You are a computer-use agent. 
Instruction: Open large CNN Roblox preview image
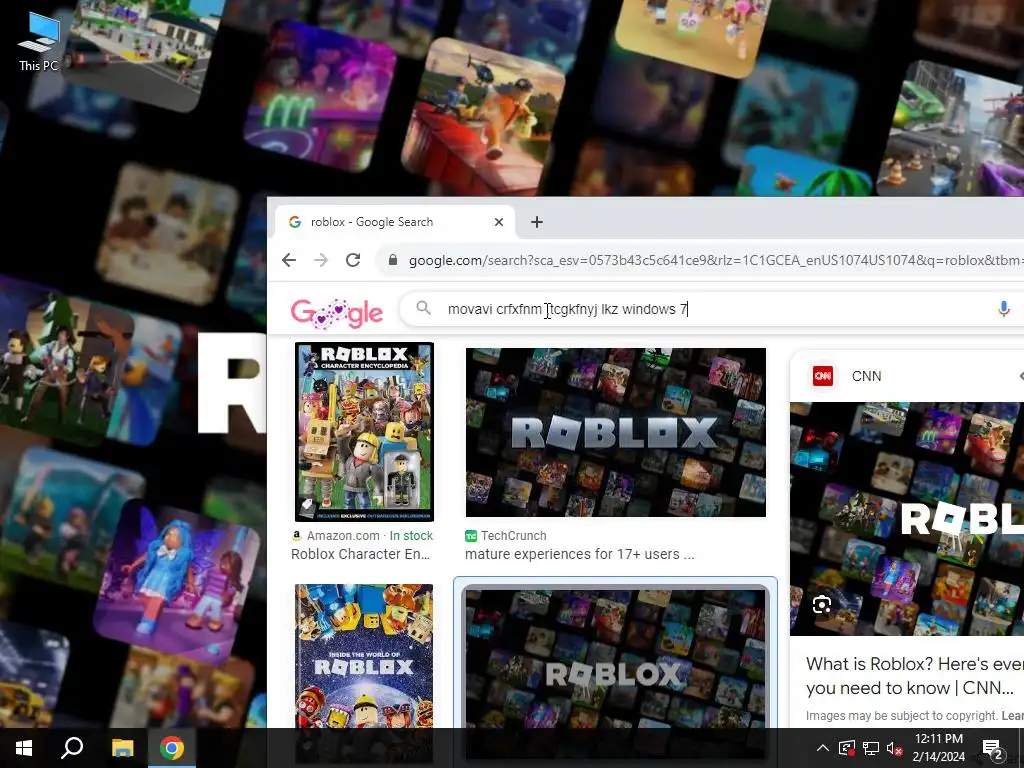907,519
